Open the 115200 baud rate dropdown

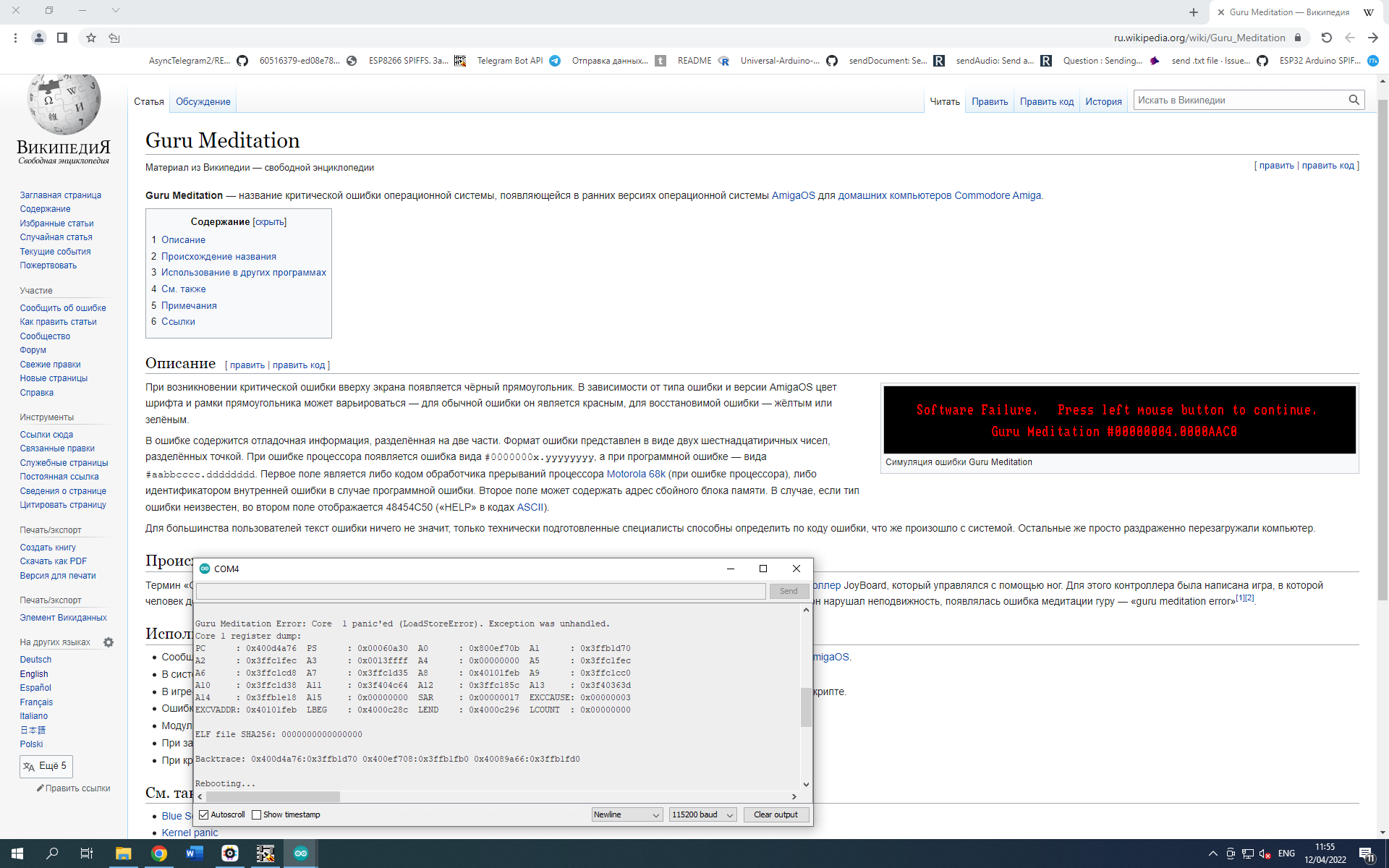[702, 814]
